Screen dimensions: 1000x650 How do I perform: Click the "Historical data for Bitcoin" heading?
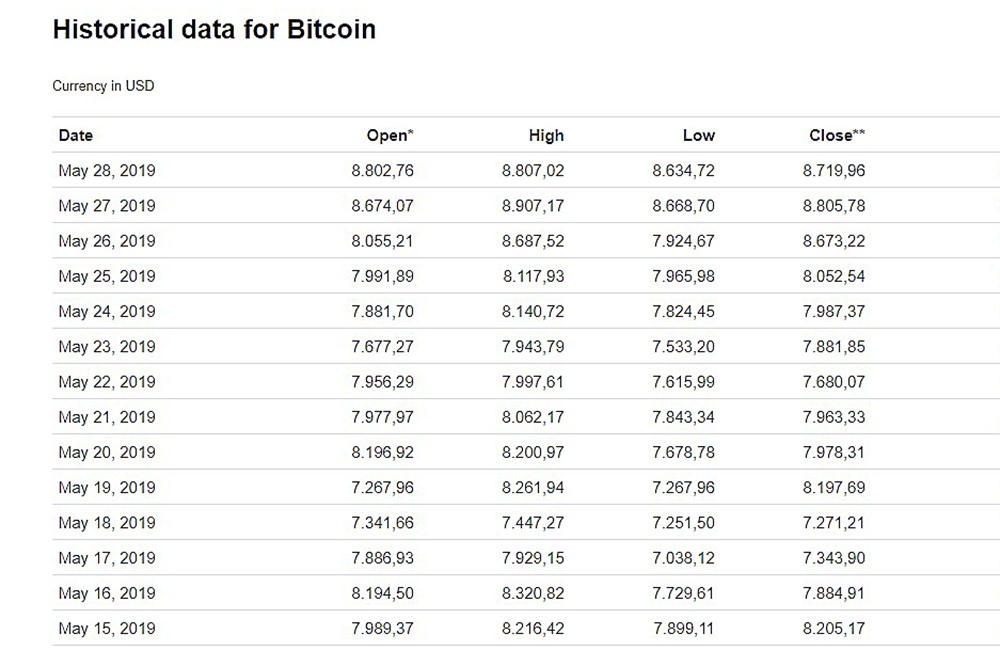(x=214, y=29)
